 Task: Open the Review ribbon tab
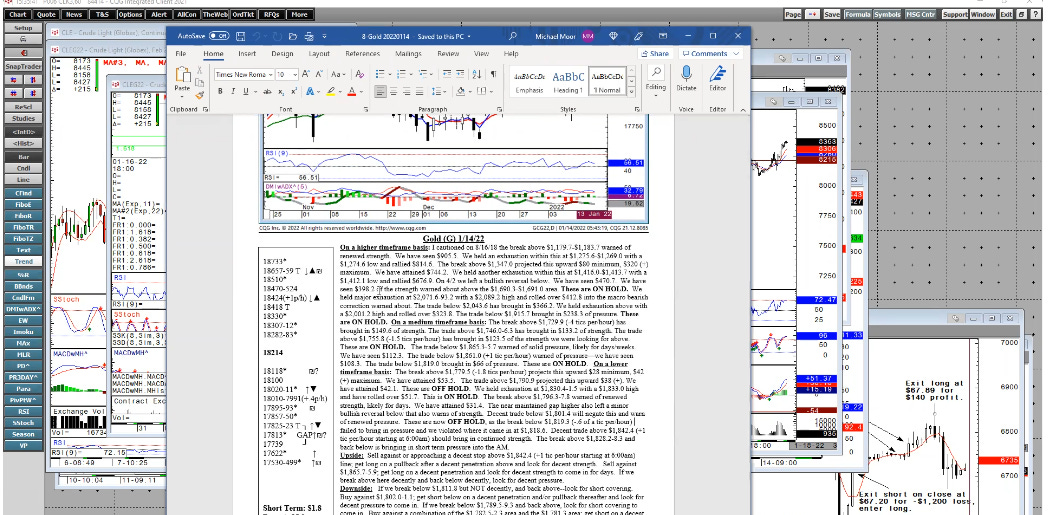click(448, 54)
